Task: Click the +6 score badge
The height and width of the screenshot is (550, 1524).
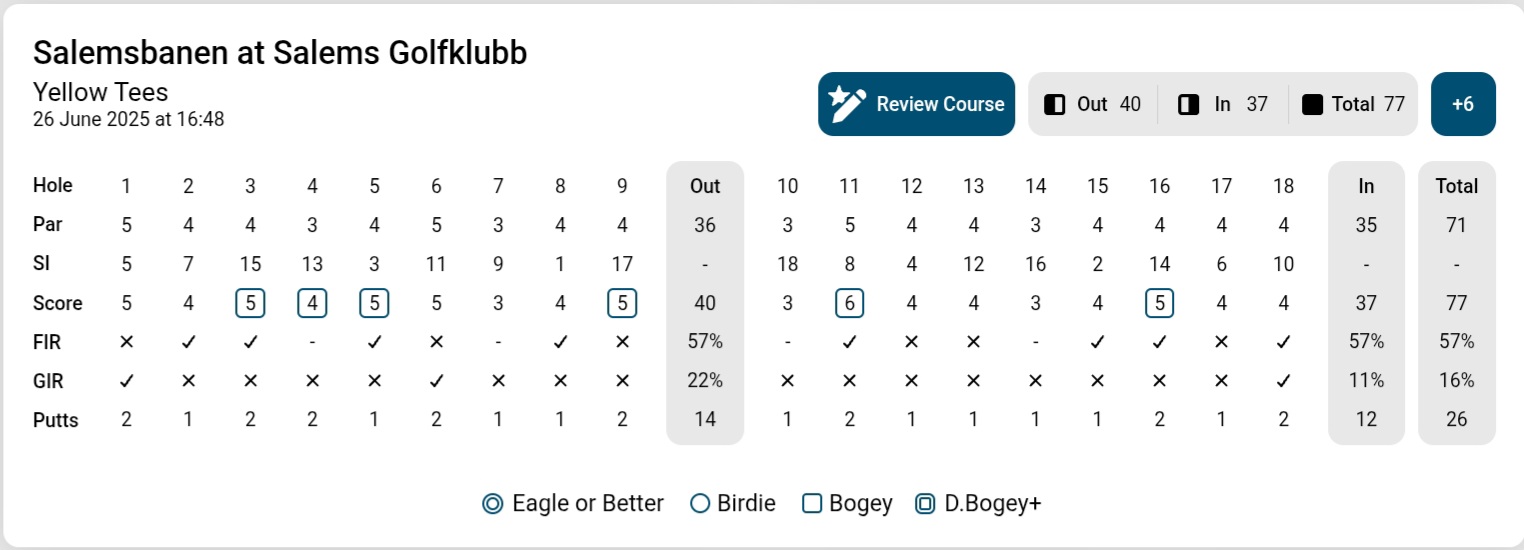Action: pos(1463,104)
